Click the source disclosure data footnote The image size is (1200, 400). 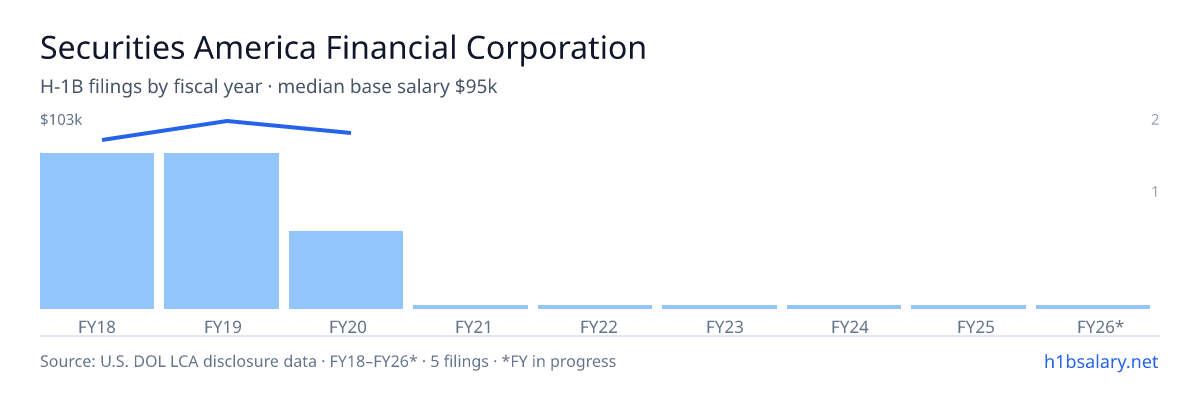328,361
